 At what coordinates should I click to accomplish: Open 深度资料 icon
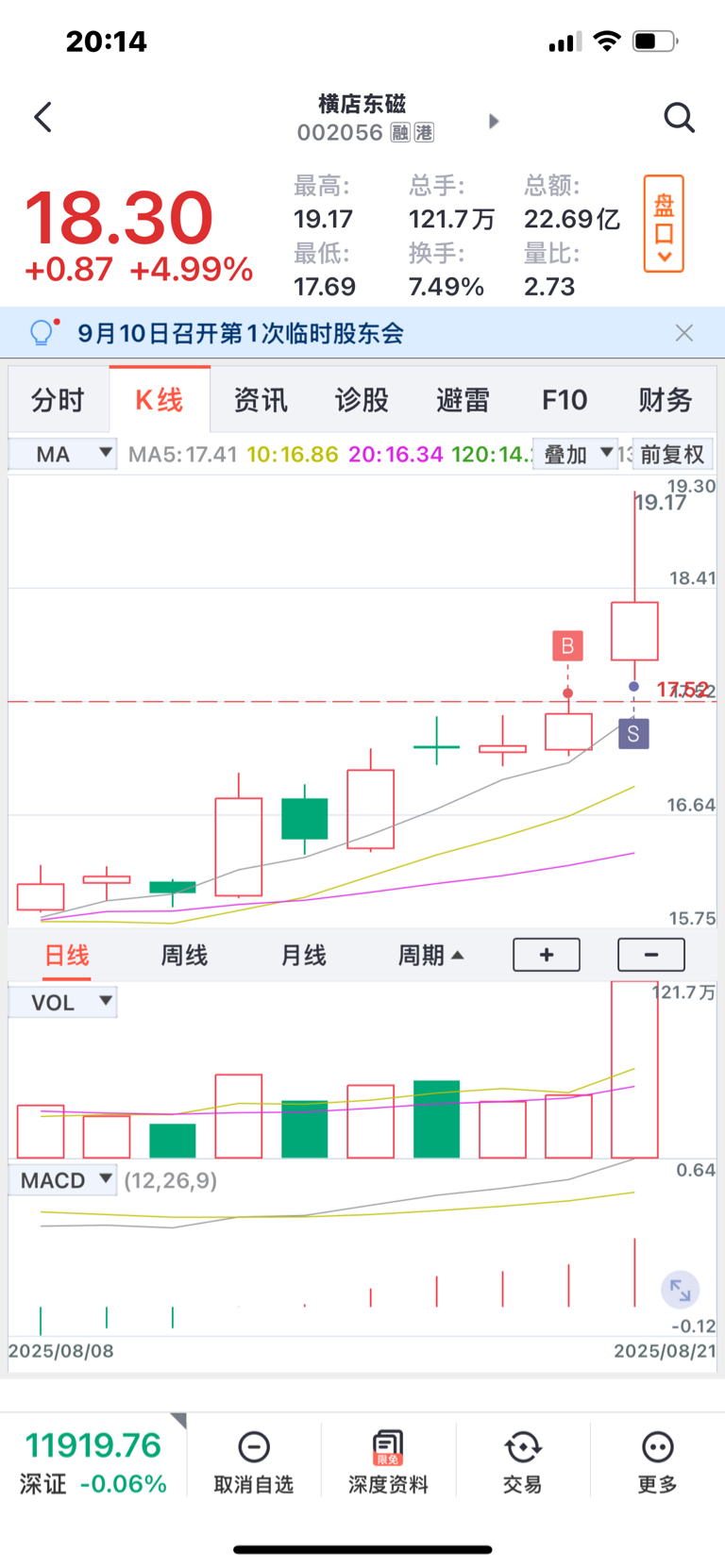388,1446
